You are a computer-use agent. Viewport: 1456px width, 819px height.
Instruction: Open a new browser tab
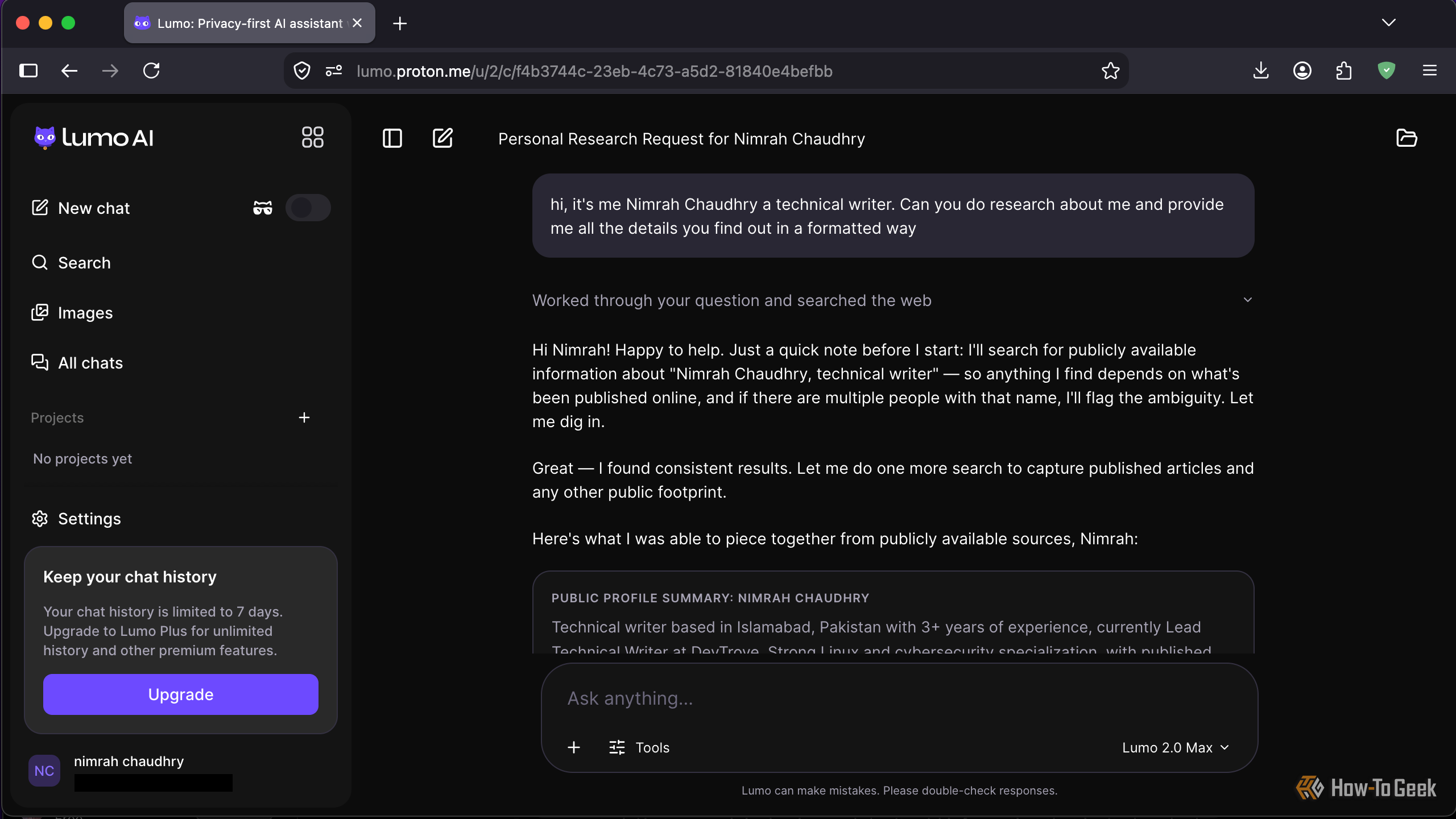pyautogui.click(x=400, y=23)
